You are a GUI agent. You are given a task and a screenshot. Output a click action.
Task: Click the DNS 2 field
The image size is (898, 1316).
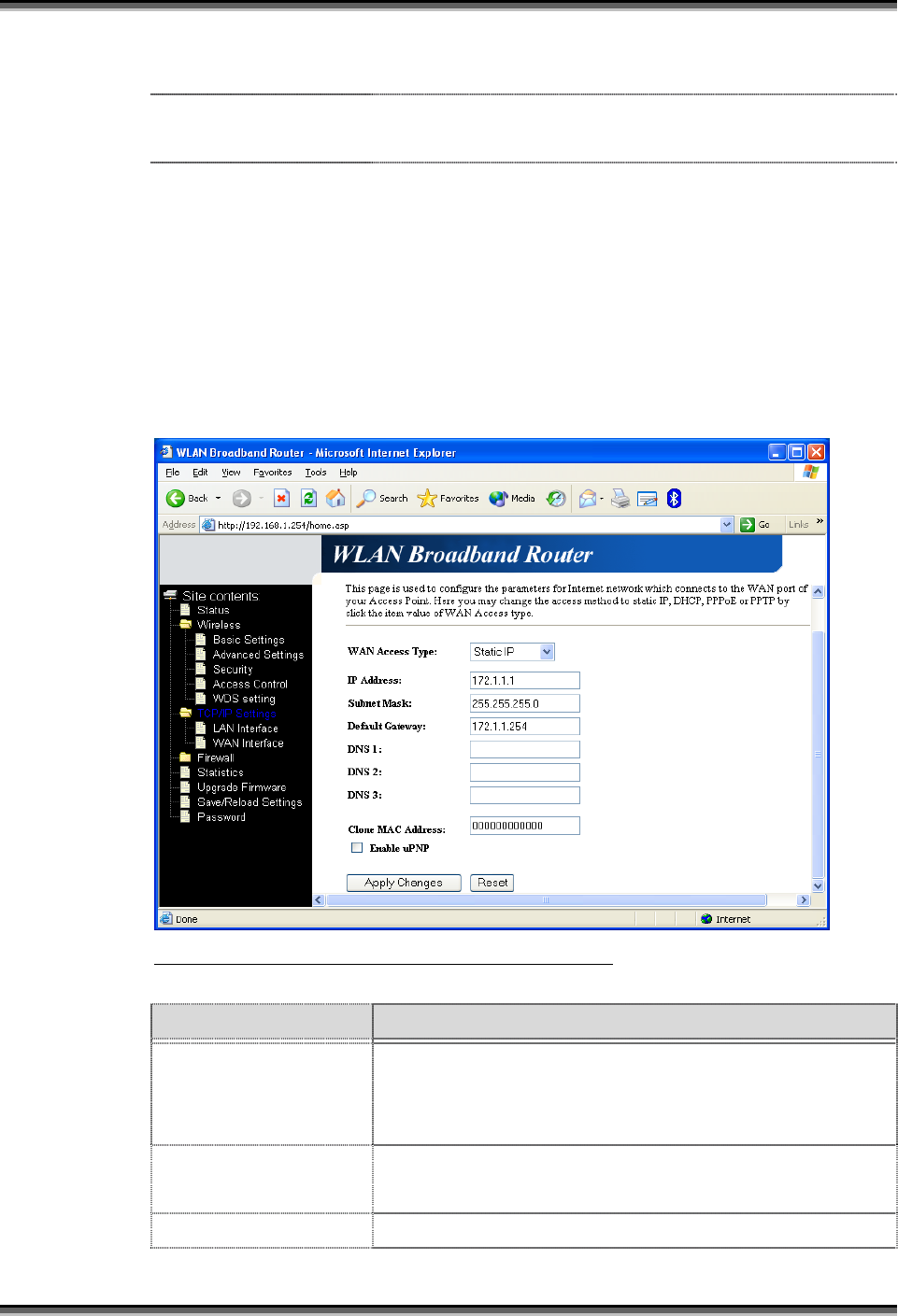[525, 772]
